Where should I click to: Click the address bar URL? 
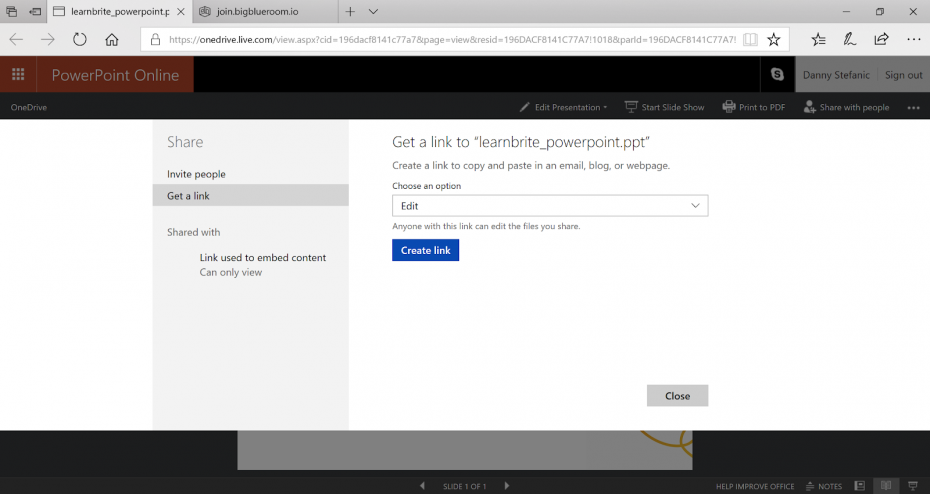tap(452, 40)
